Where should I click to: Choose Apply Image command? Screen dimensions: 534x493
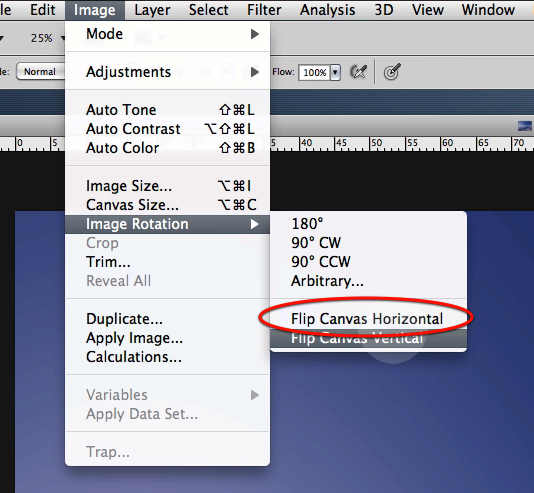(167, 338)
